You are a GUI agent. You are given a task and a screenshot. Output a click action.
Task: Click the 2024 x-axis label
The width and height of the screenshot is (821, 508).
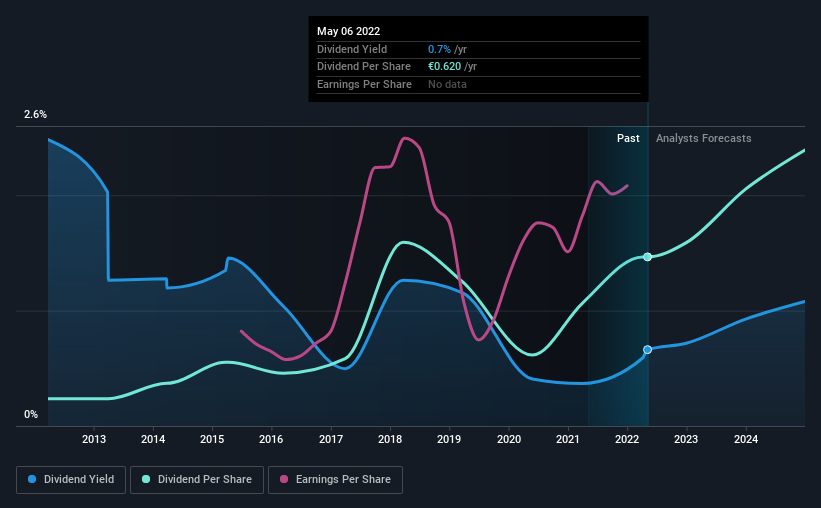point(746,439)
